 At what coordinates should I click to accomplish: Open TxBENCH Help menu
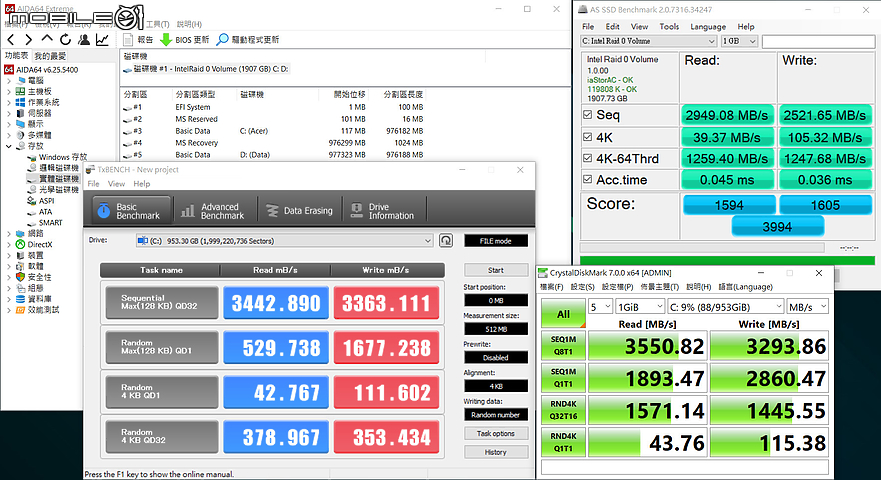[x=142, y=184]
